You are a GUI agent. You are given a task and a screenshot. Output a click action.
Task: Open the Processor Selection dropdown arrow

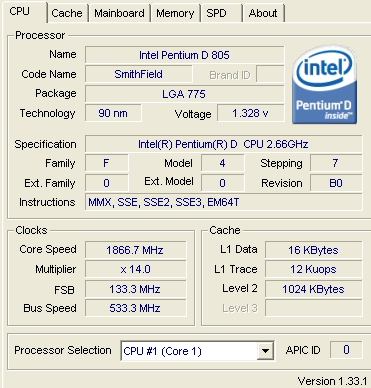[265, 351]
